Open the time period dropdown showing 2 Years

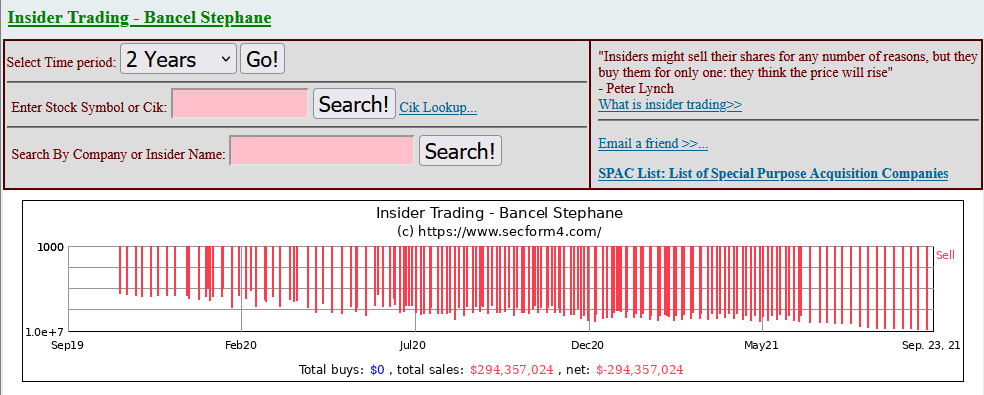click(x=178, y=59)
